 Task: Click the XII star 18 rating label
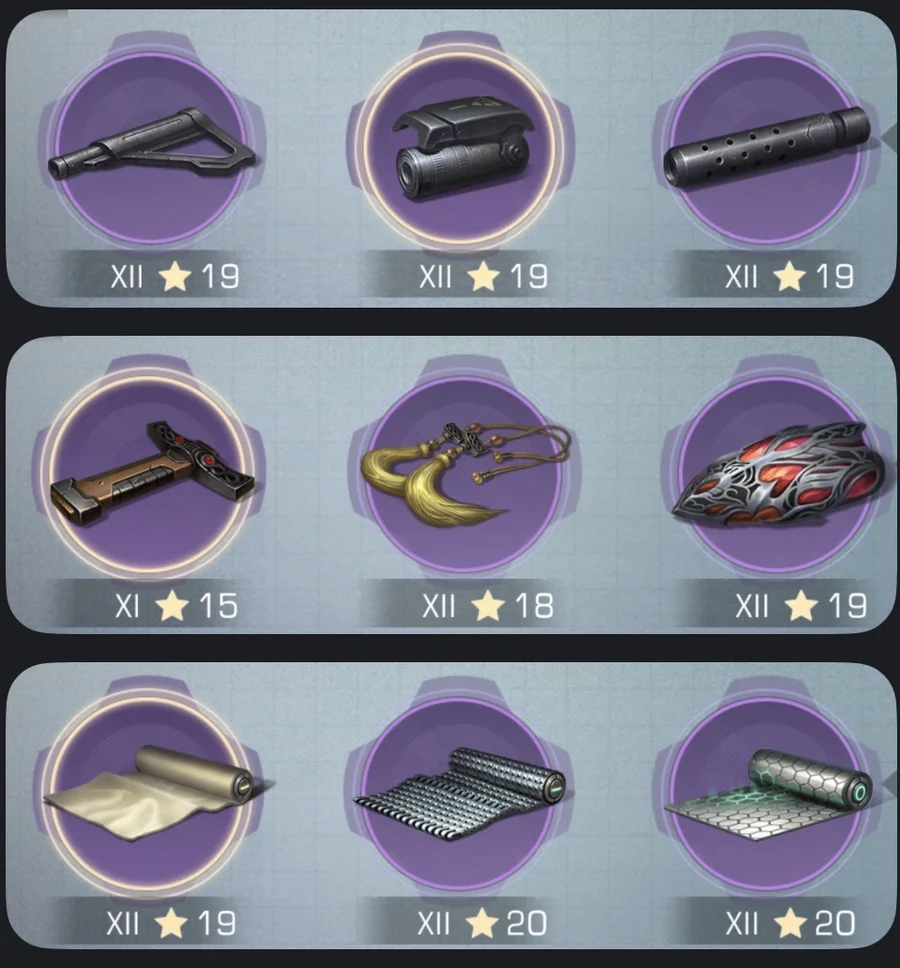coord(488,606)
